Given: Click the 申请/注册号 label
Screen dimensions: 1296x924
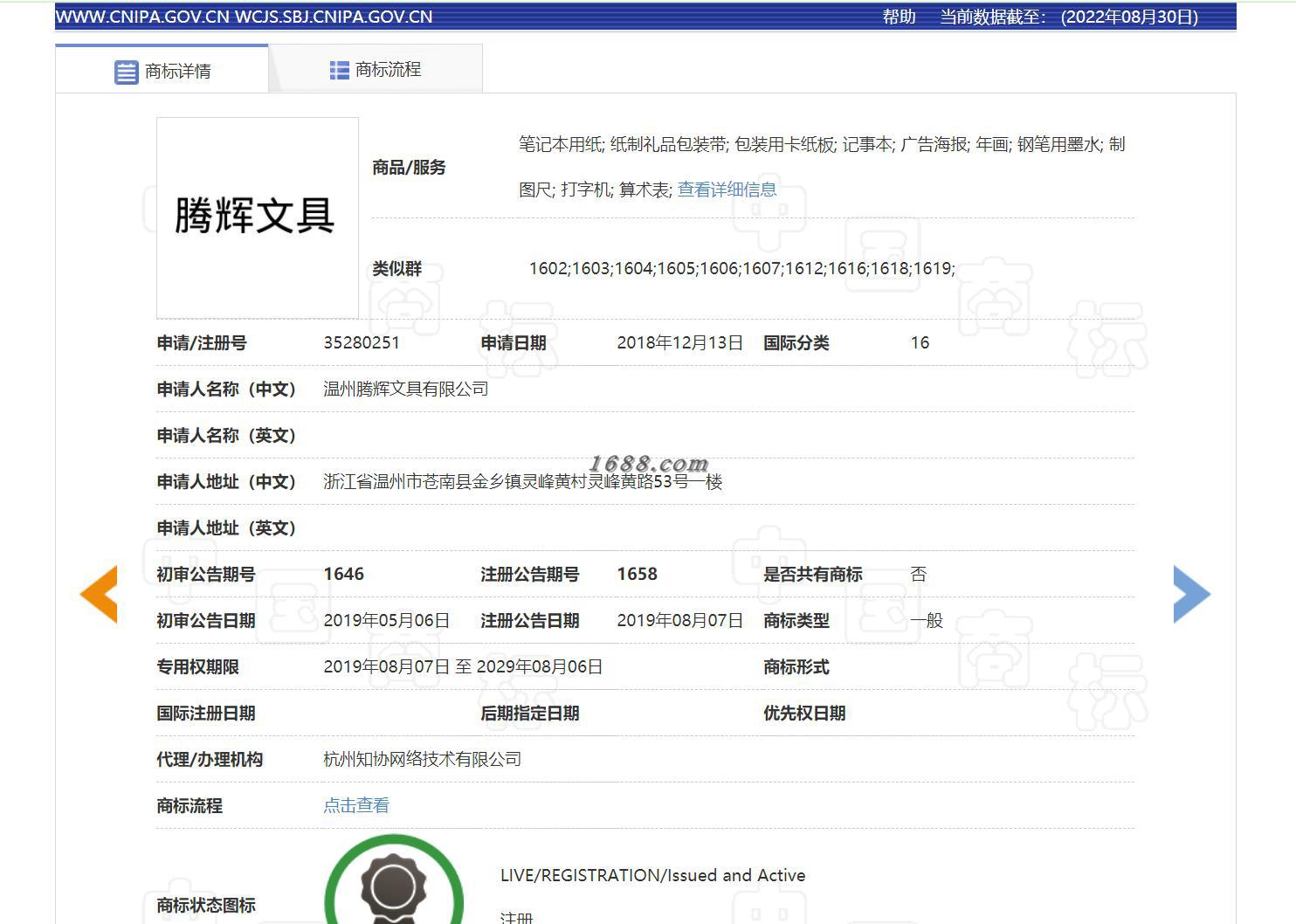Looking at the screenshot, I should [202, 342].
